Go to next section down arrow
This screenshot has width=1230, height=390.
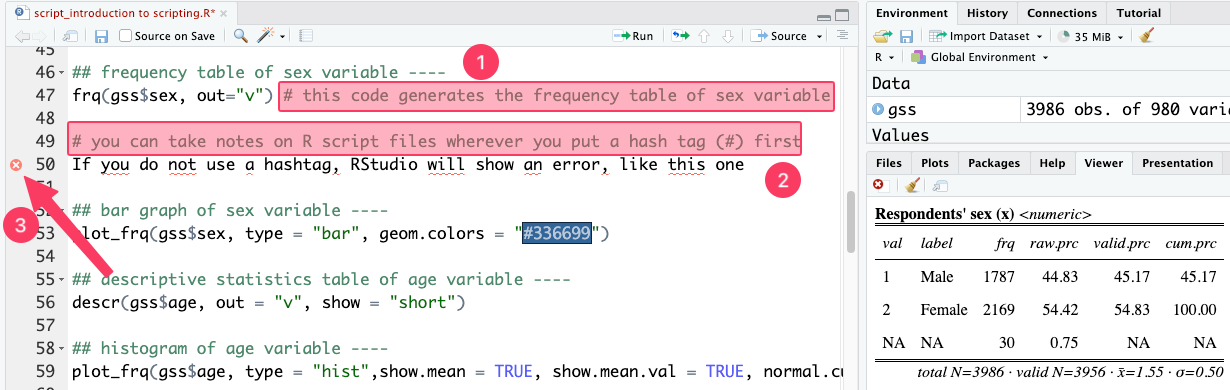coord(728,36)
